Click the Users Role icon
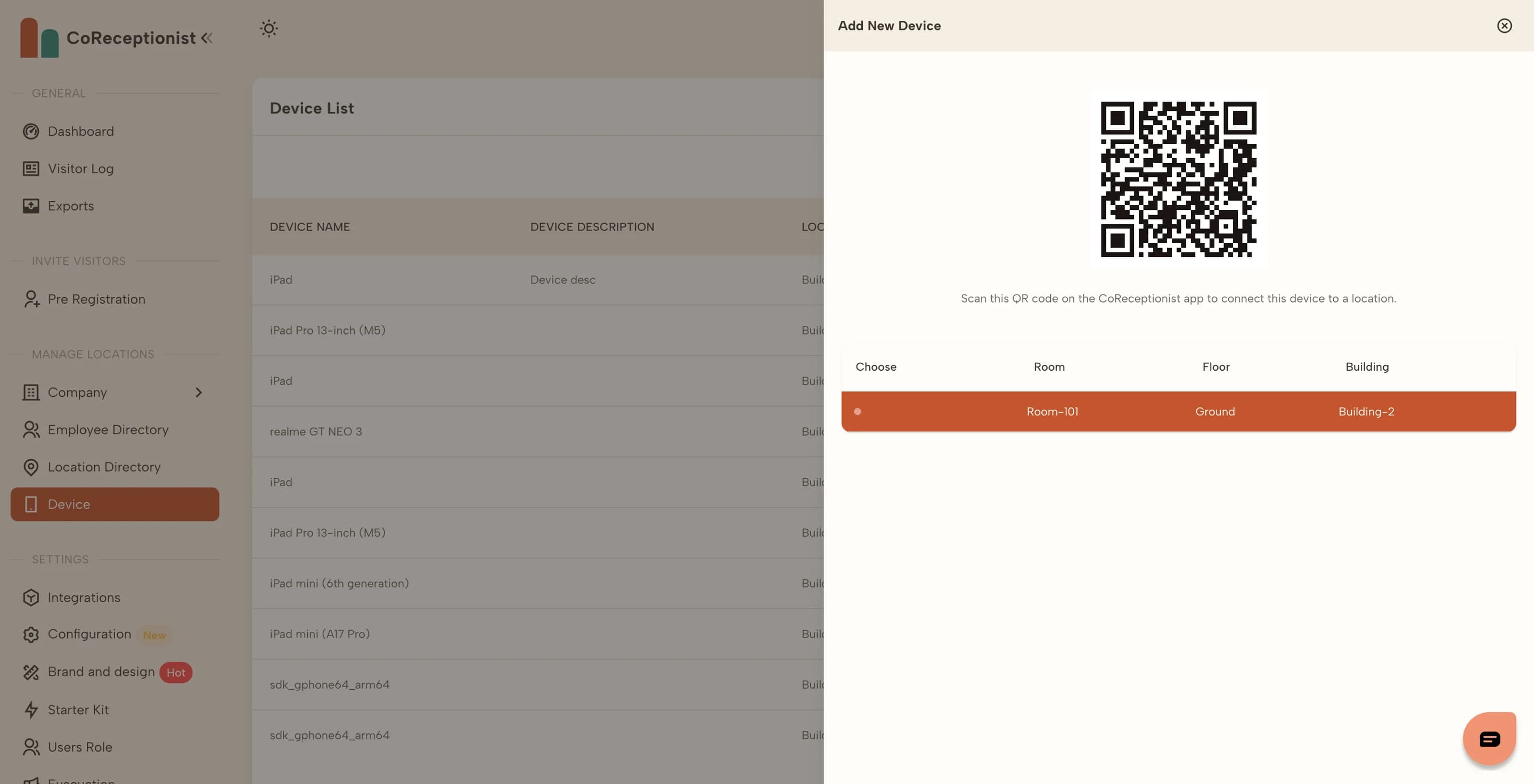The height and width of the screenshot is (784, 1534). (x=31, y=747)
